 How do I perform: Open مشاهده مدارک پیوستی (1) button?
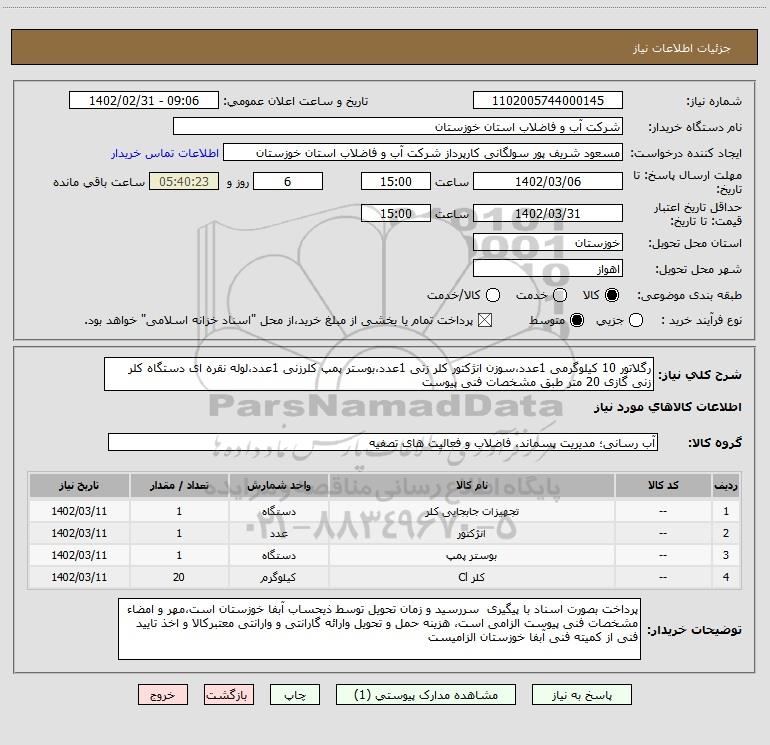426,694
